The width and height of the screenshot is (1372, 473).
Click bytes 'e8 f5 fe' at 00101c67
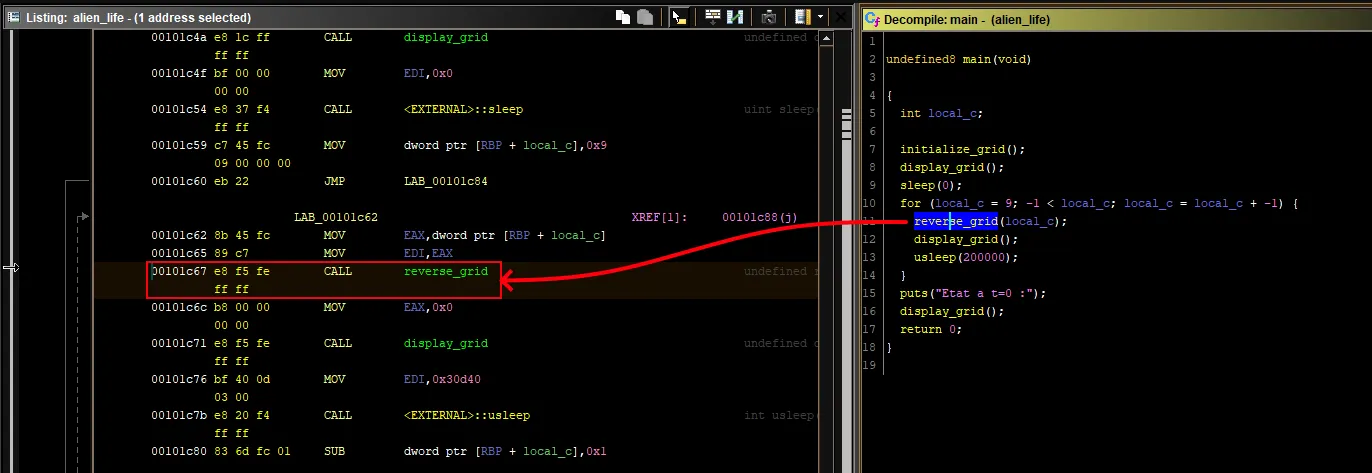click(242, 271)
